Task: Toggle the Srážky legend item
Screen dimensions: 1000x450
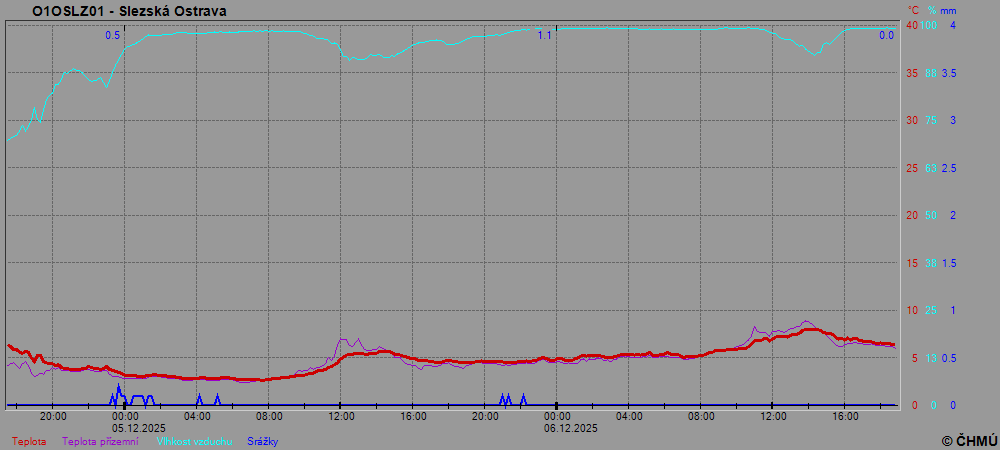Action: 262,441
